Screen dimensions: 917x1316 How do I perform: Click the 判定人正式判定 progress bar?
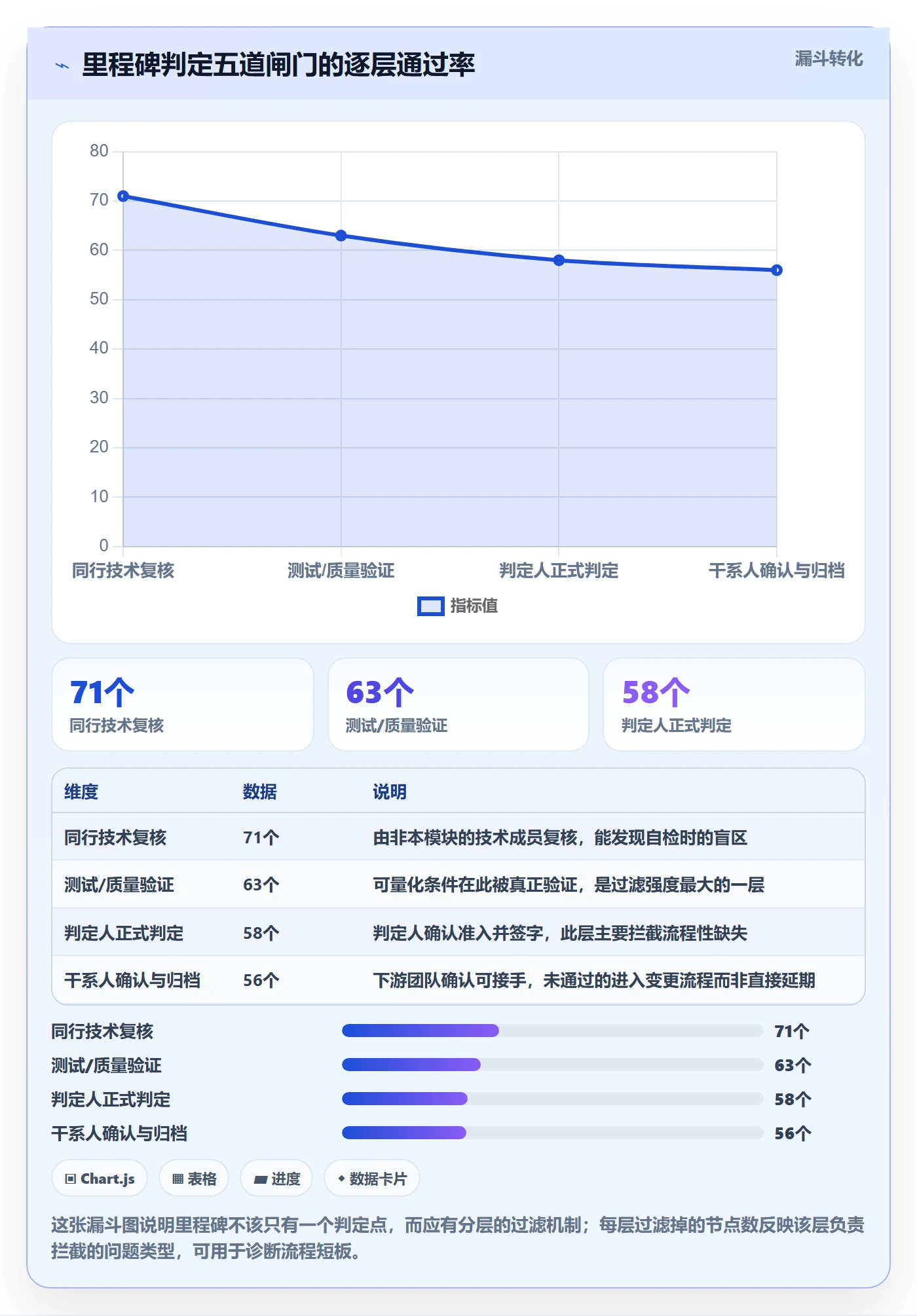(x=552, y=1099)
